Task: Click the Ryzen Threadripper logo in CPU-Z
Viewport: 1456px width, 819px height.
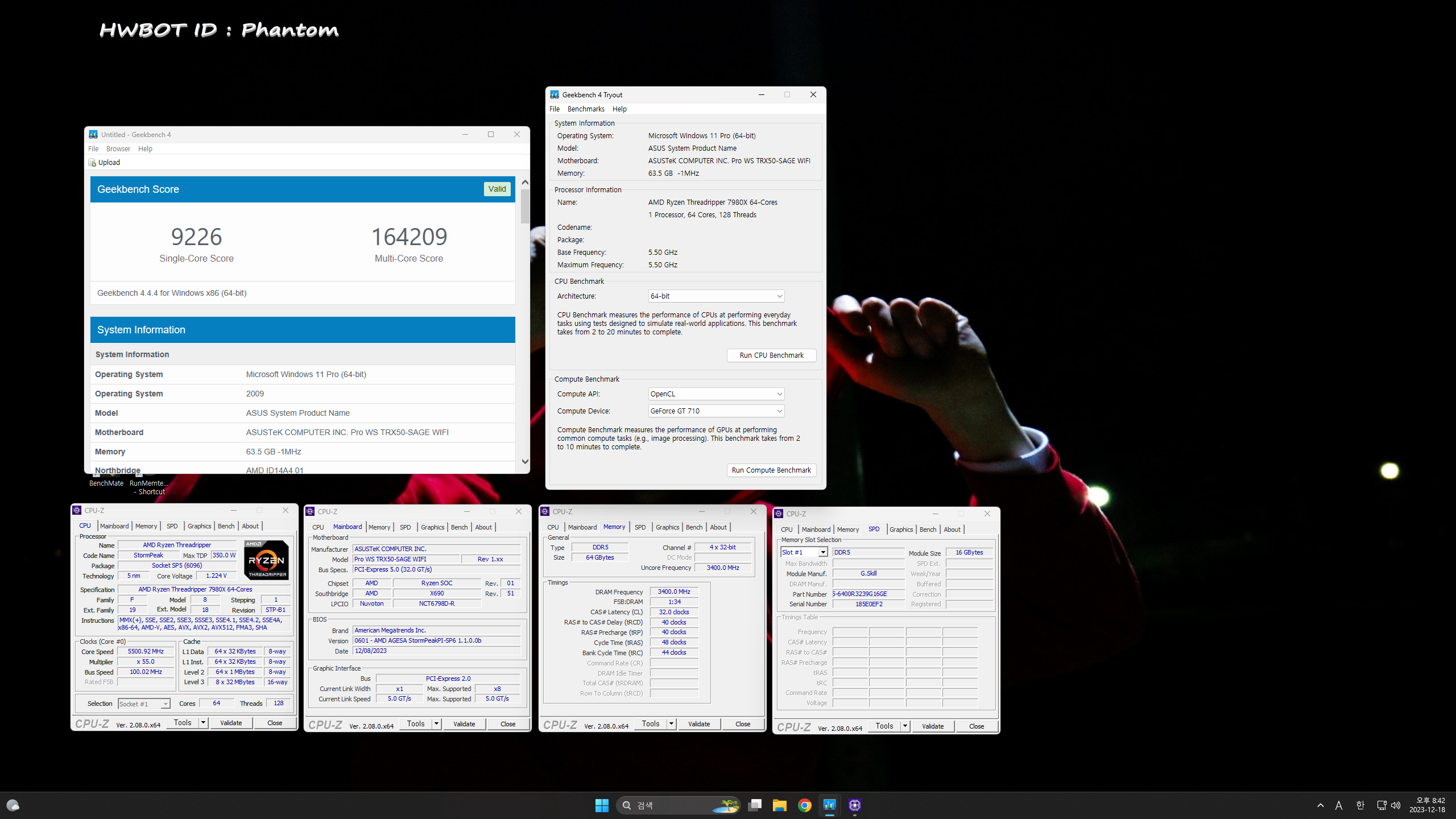Action: tap(266, 560)
